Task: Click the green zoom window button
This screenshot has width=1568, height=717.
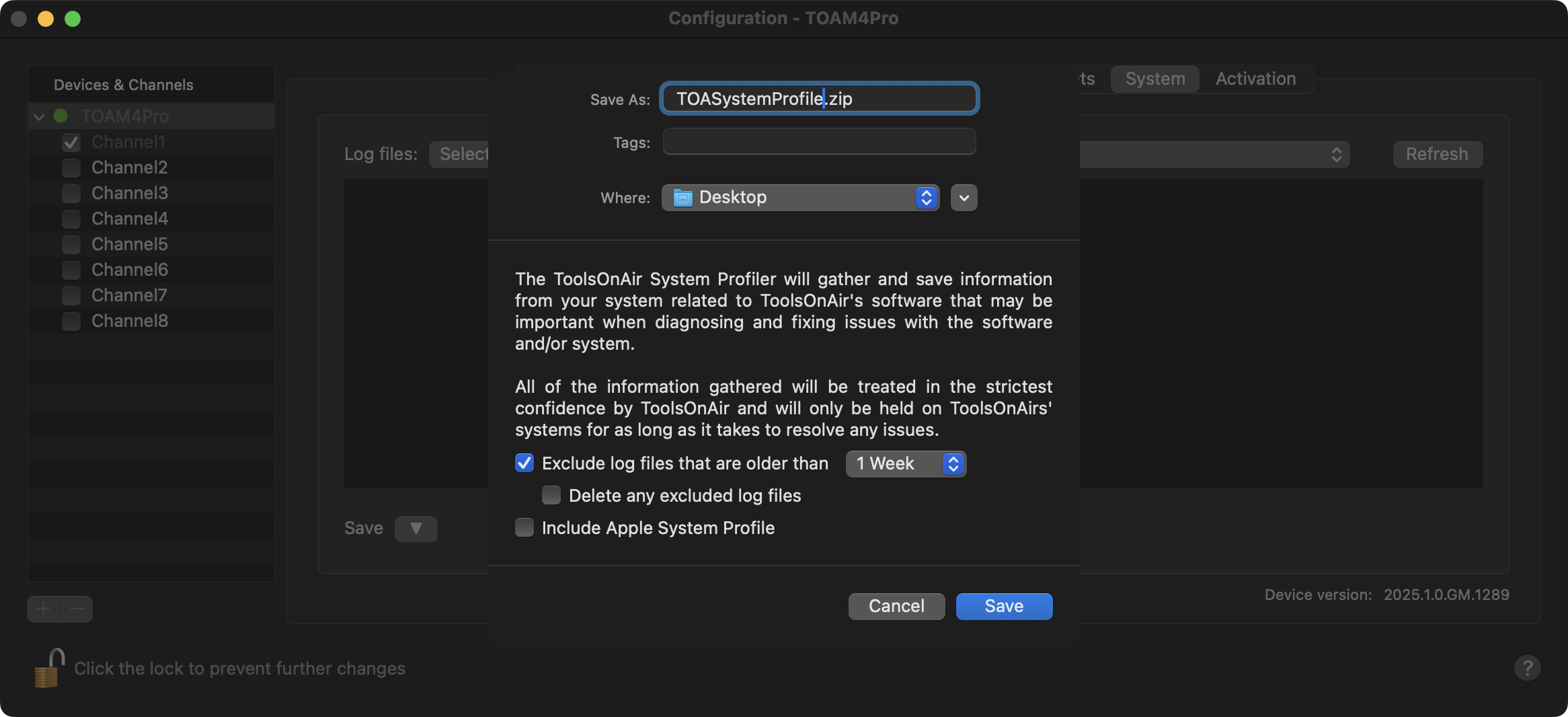Action: tap(73, 19)
